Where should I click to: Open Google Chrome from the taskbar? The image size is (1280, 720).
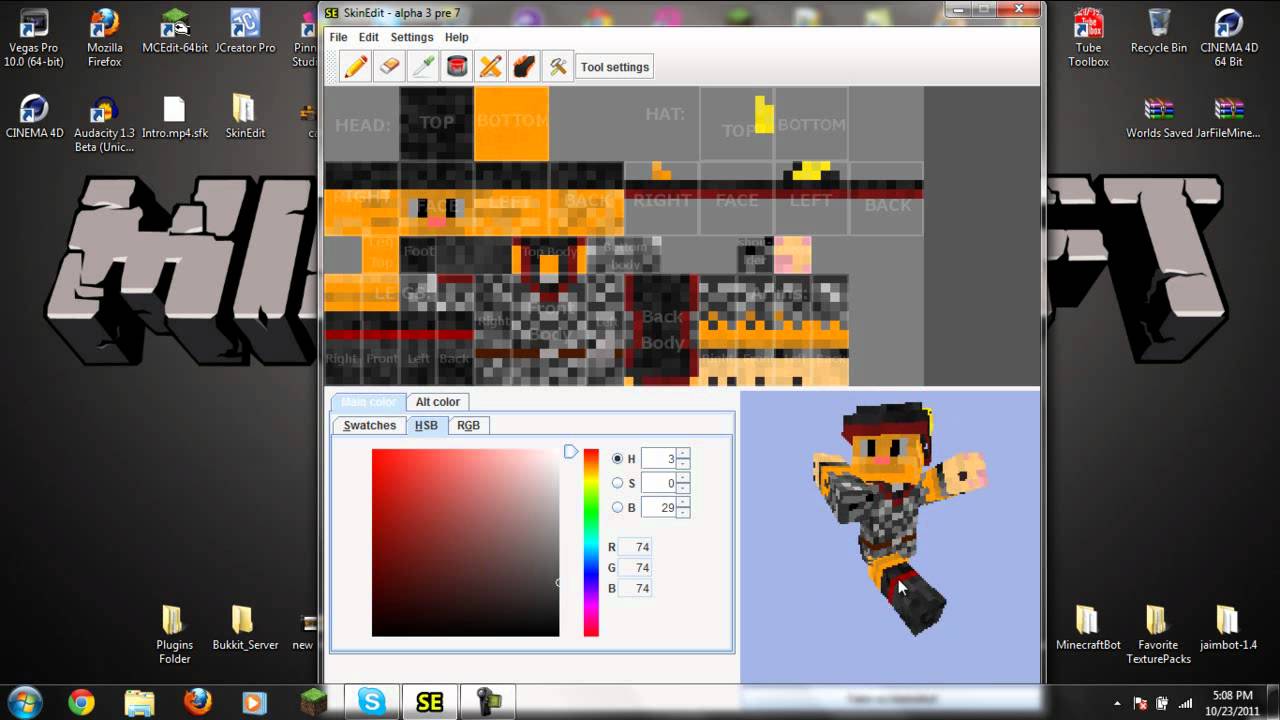[81, 702]
